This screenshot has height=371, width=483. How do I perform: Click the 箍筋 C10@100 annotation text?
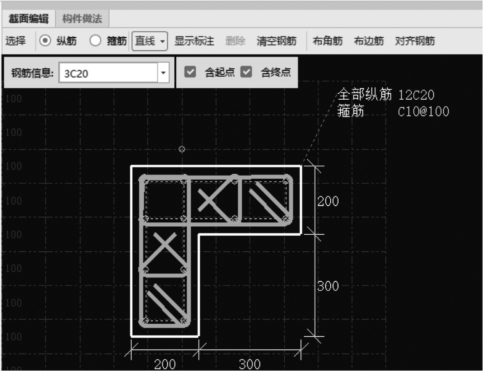pos(393,111)
